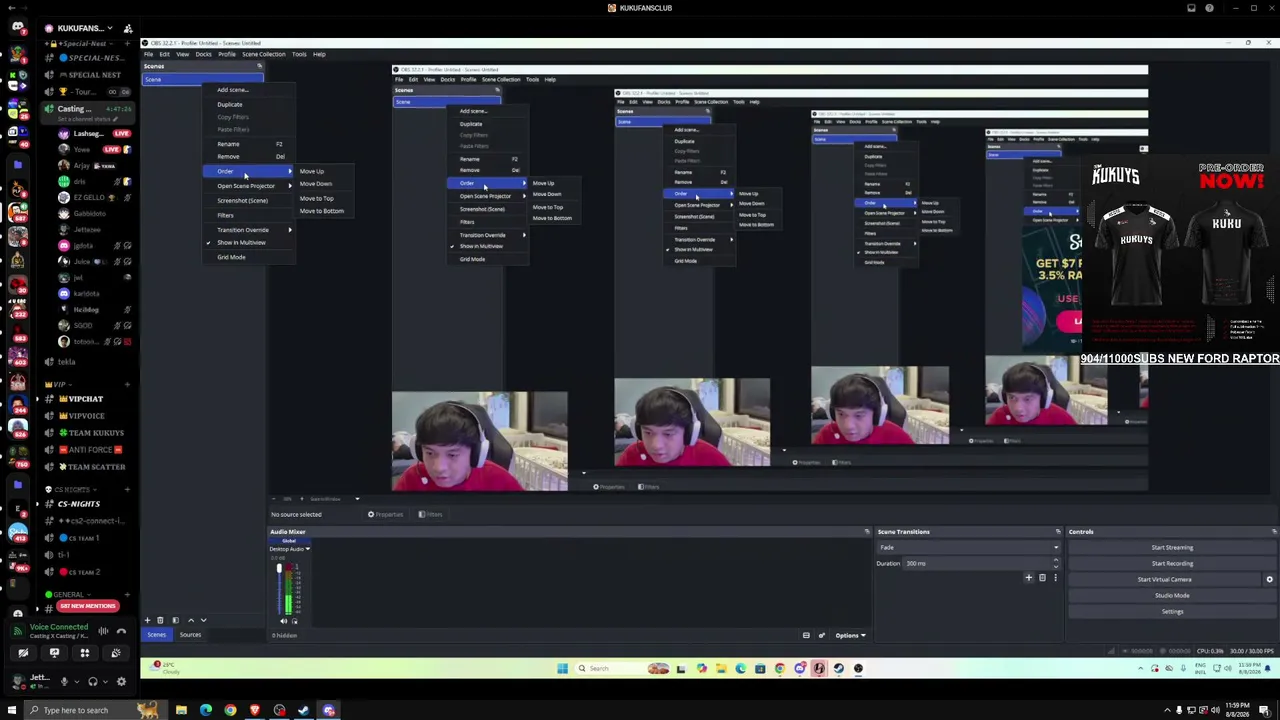This screenshot has height=720, width=1280.
Task: Share your screen in Discord voice panel
Action: (54, 653)
